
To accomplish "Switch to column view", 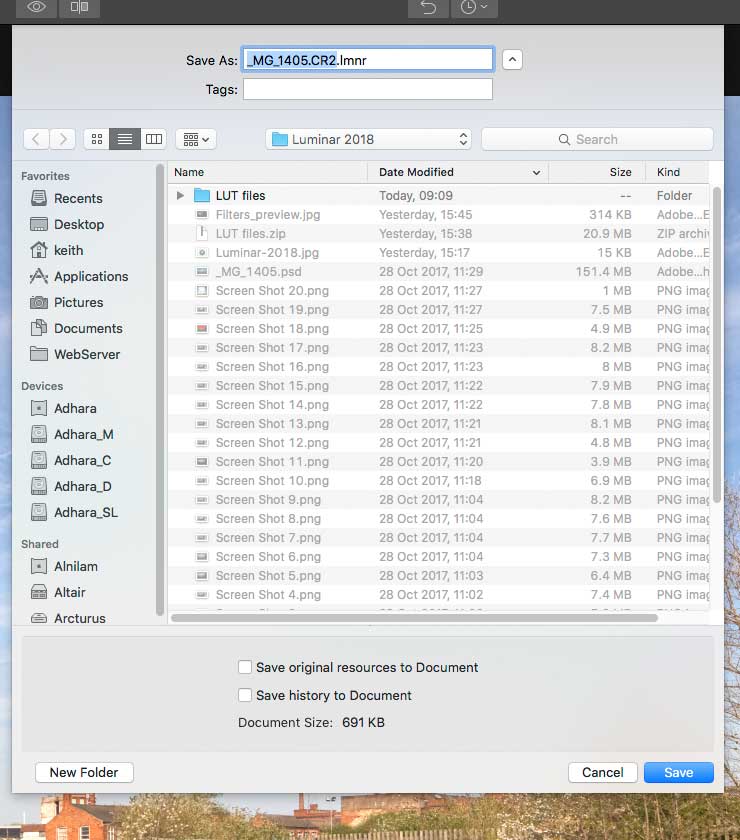I will [x=154, y=139].
